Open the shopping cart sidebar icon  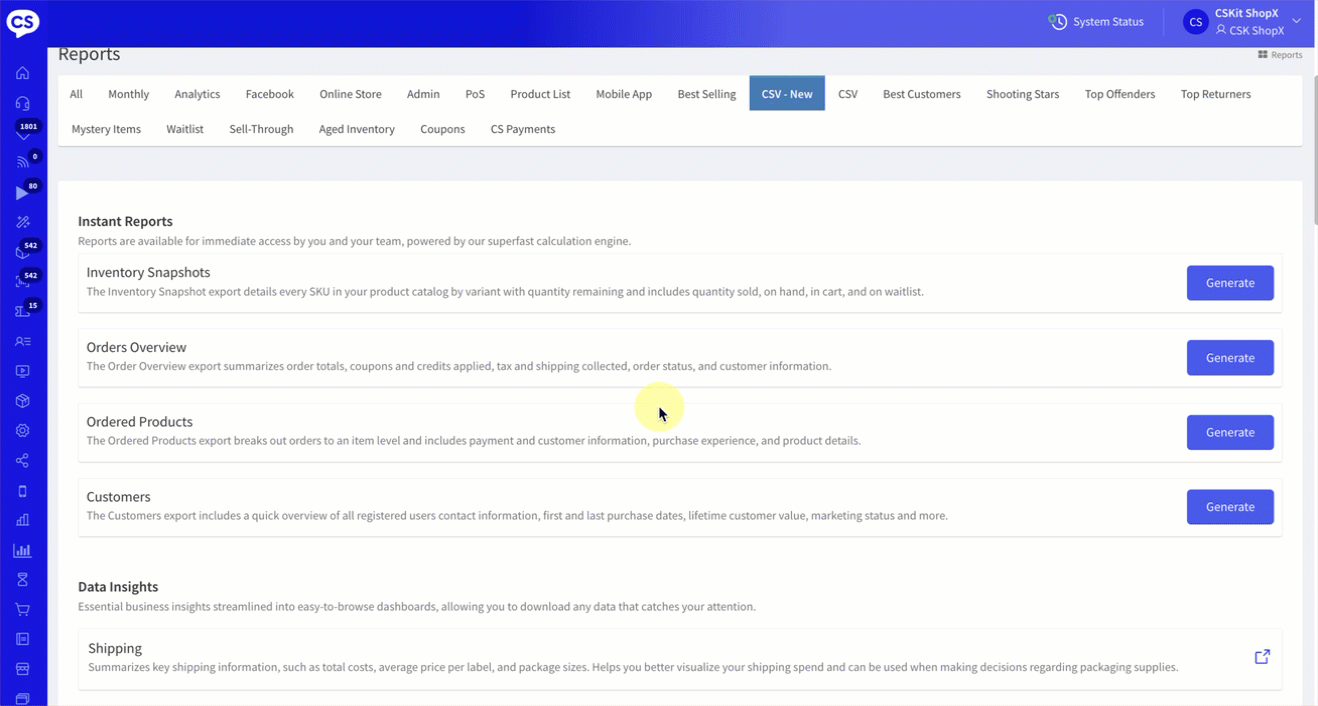point(23,609)
